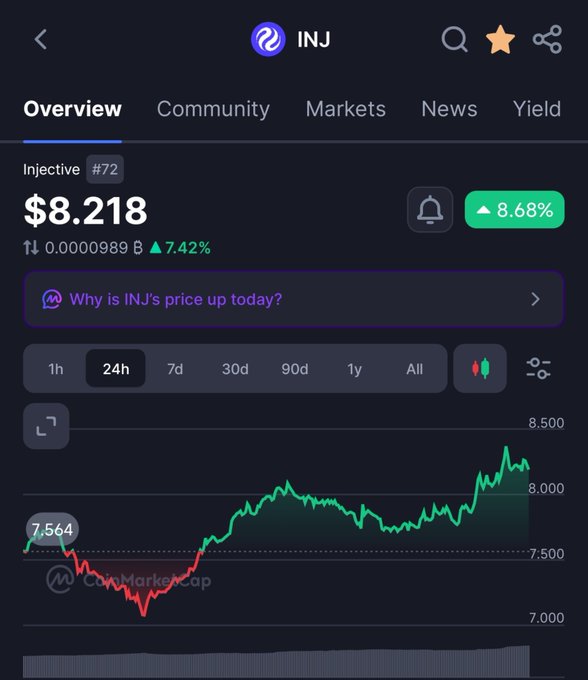Tap the 8.500 axis label

[x=546, y=423]
